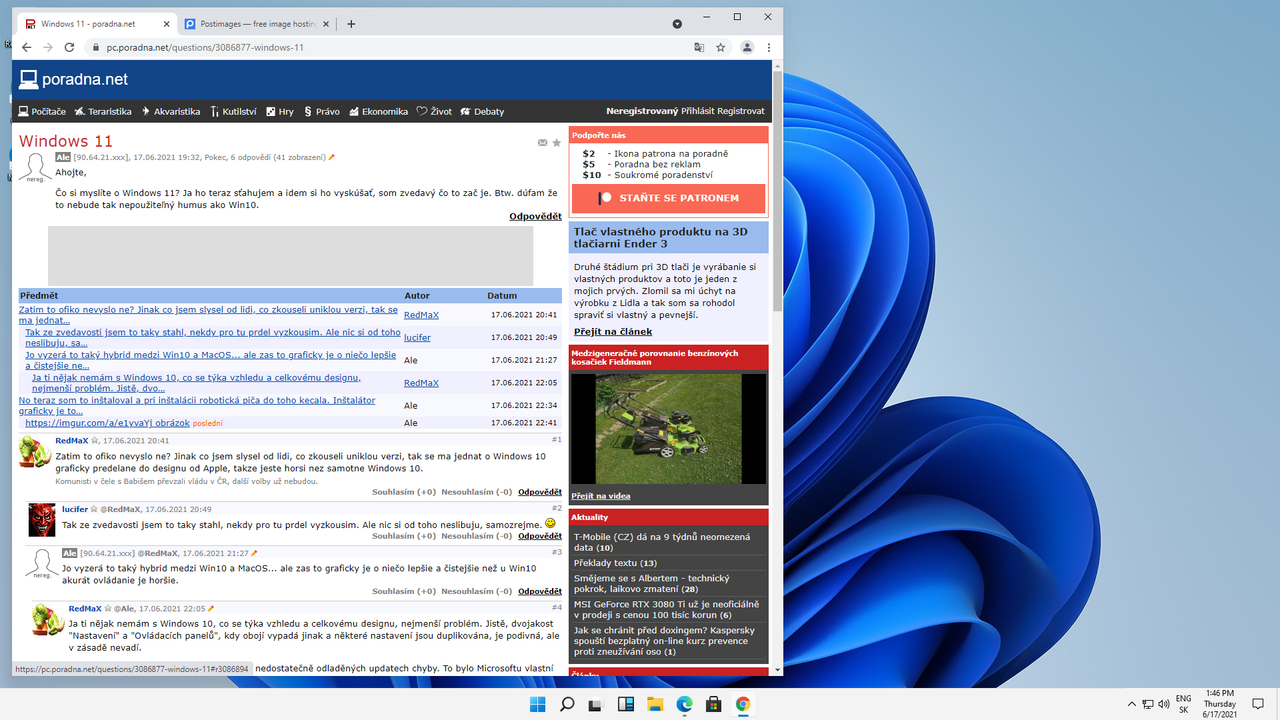This screenshot has width=1280, height=720.
Task: Click RedMaX's avatar on reply #1
Action: pyautogui.click(x=35, y=451)
